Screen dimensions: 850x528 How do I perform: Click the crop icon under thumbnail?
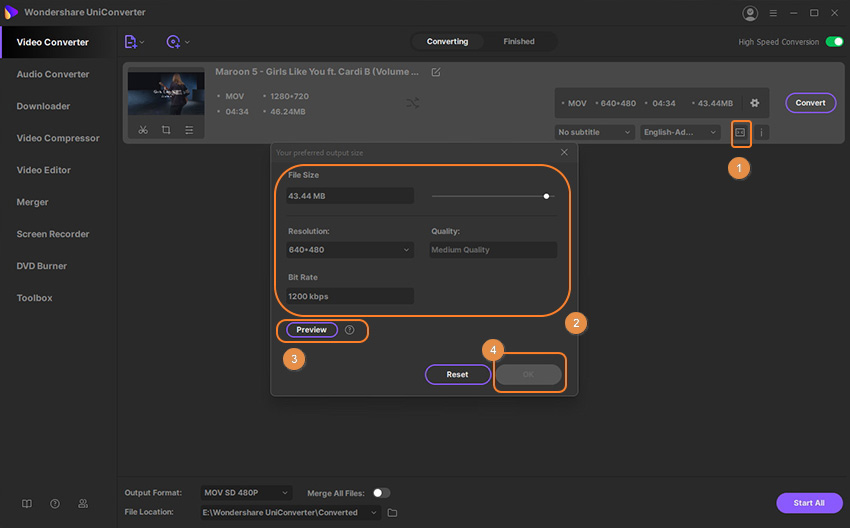point(166,130)
